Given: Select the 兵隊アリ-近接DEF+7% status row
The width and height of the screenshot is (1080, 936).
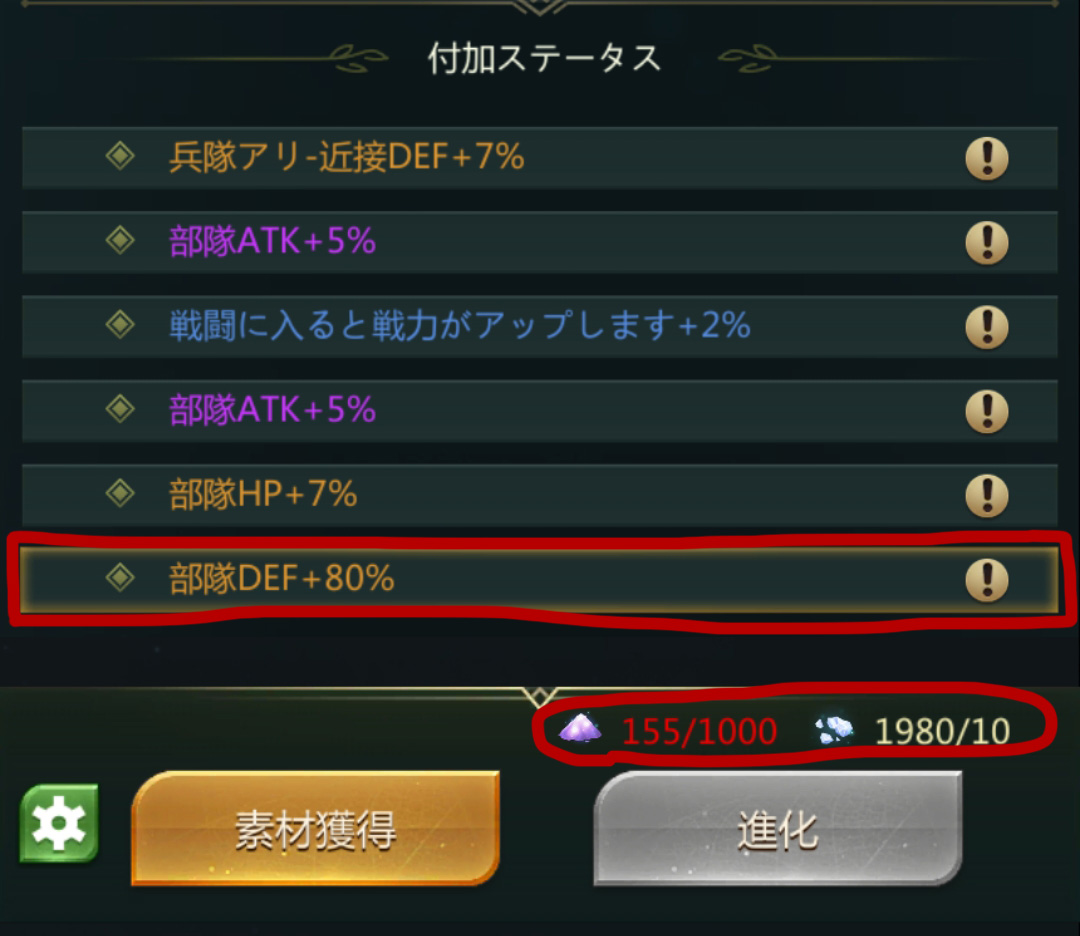Looking at the screenshot, I should point(539,158).
